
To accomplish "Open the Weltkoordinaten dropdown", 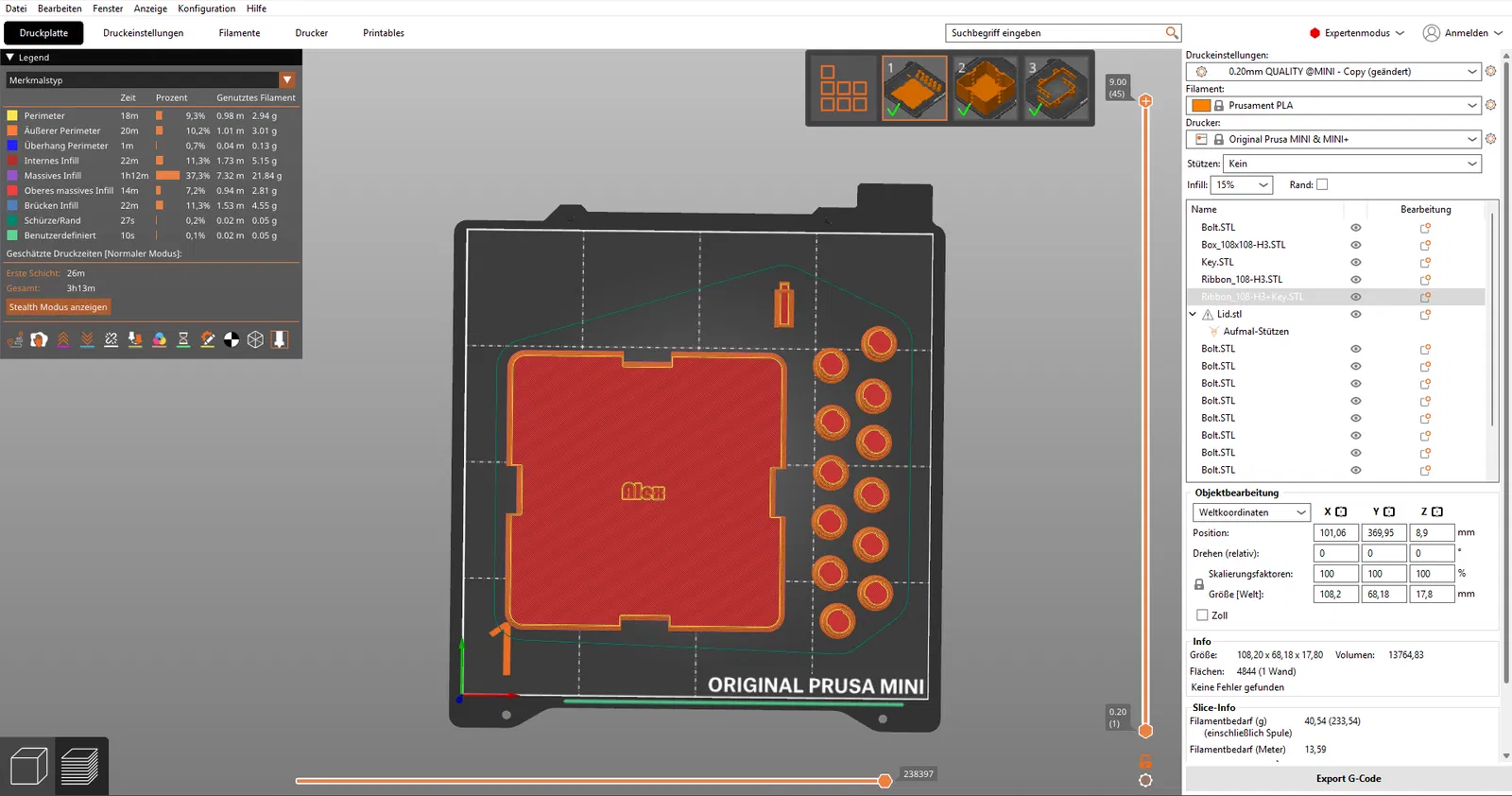I will (x=1251, y=512).
